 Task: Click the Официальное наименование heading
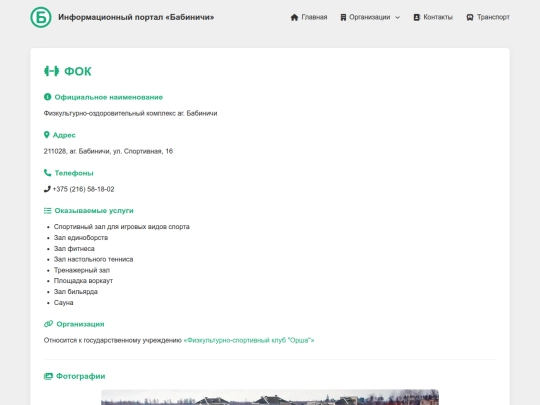[x=108, y=97]
